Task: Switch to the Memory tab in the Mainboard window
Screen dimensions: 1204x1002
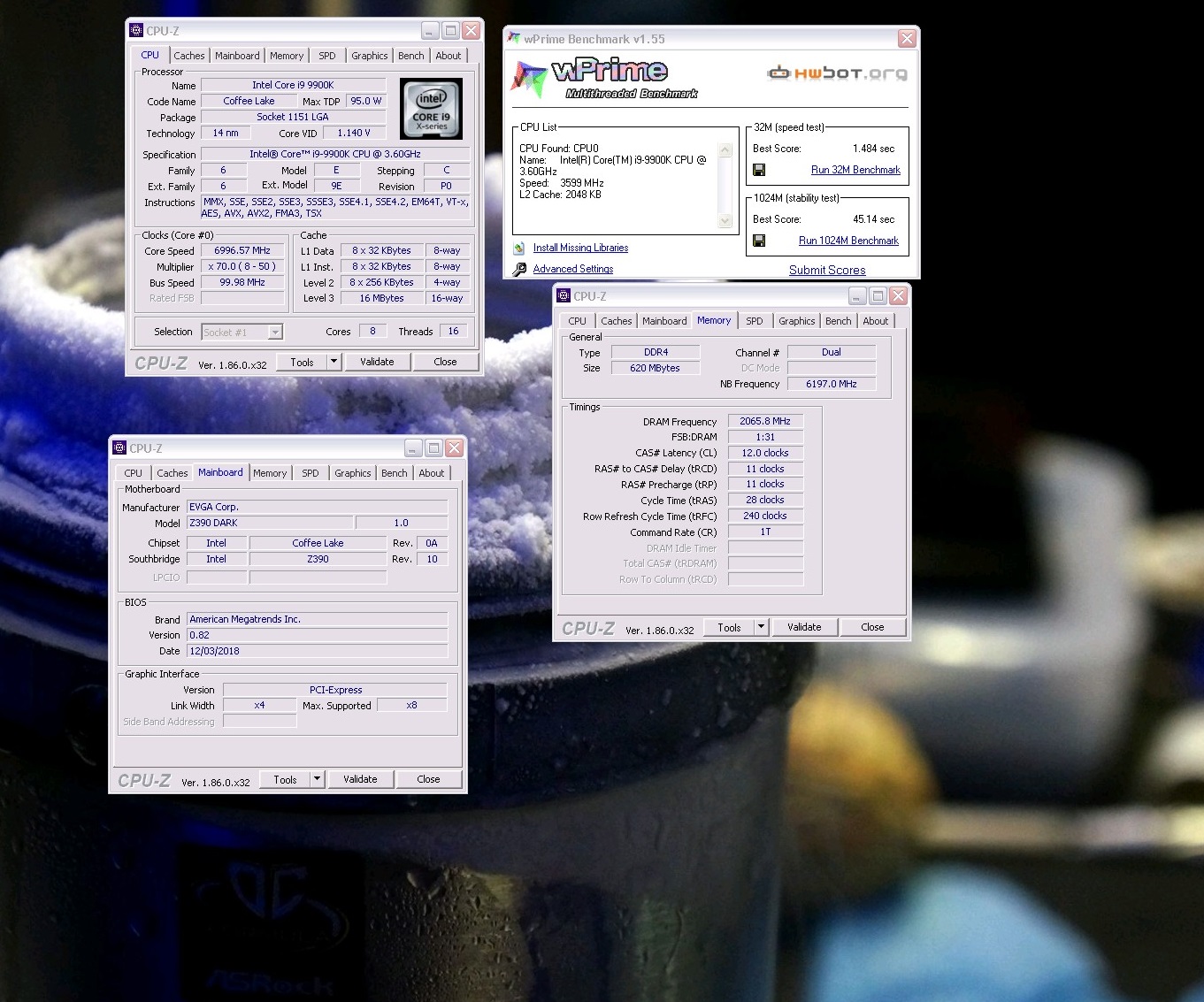Action: [x=270, y=472]
